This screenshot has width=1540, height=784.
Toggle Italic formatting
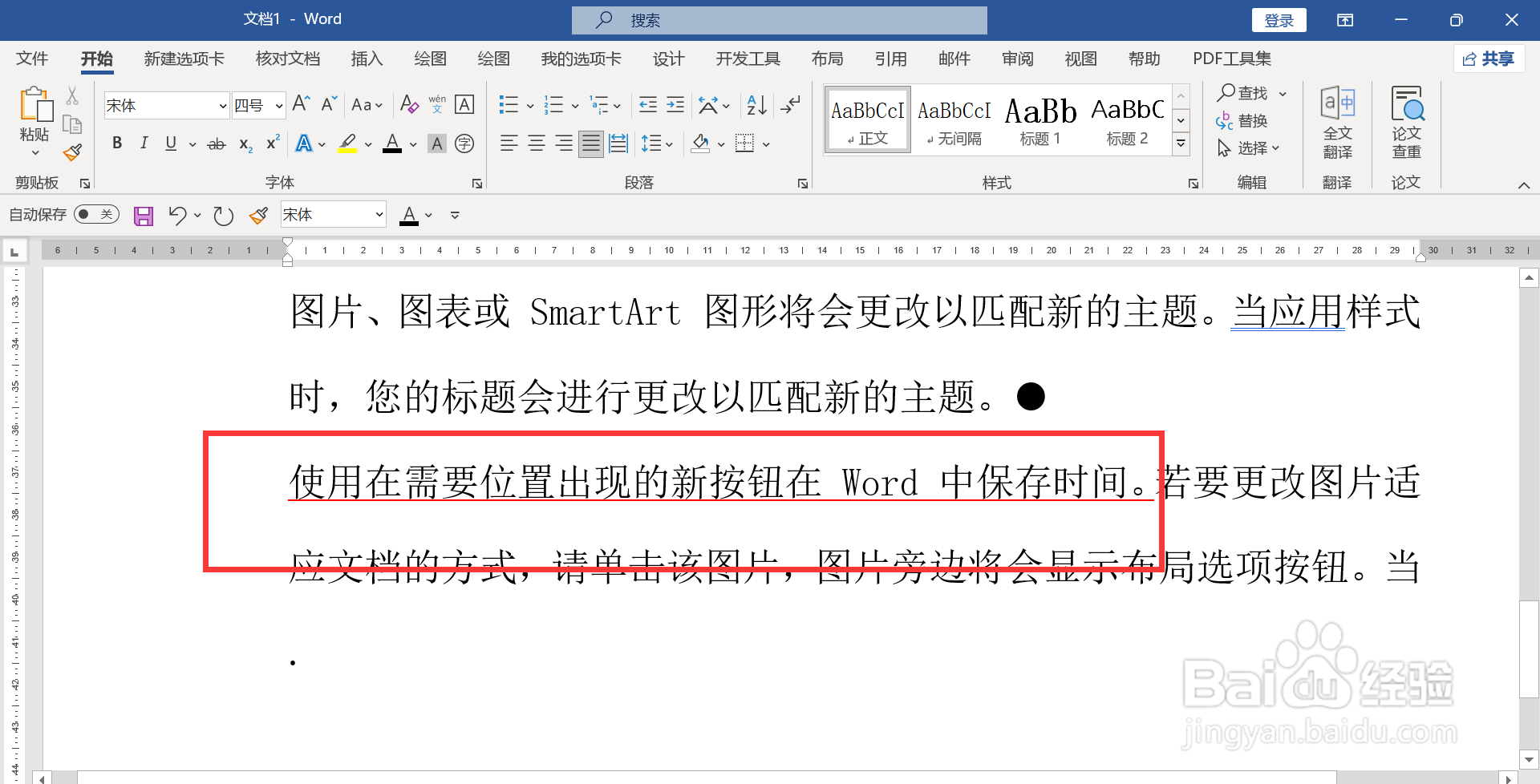[x=144, y=143]
